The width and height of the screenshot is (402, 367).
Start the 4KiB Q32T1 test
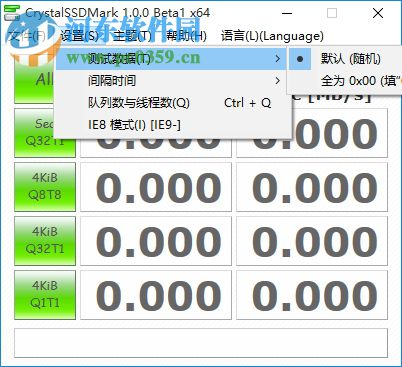(45, 241)
